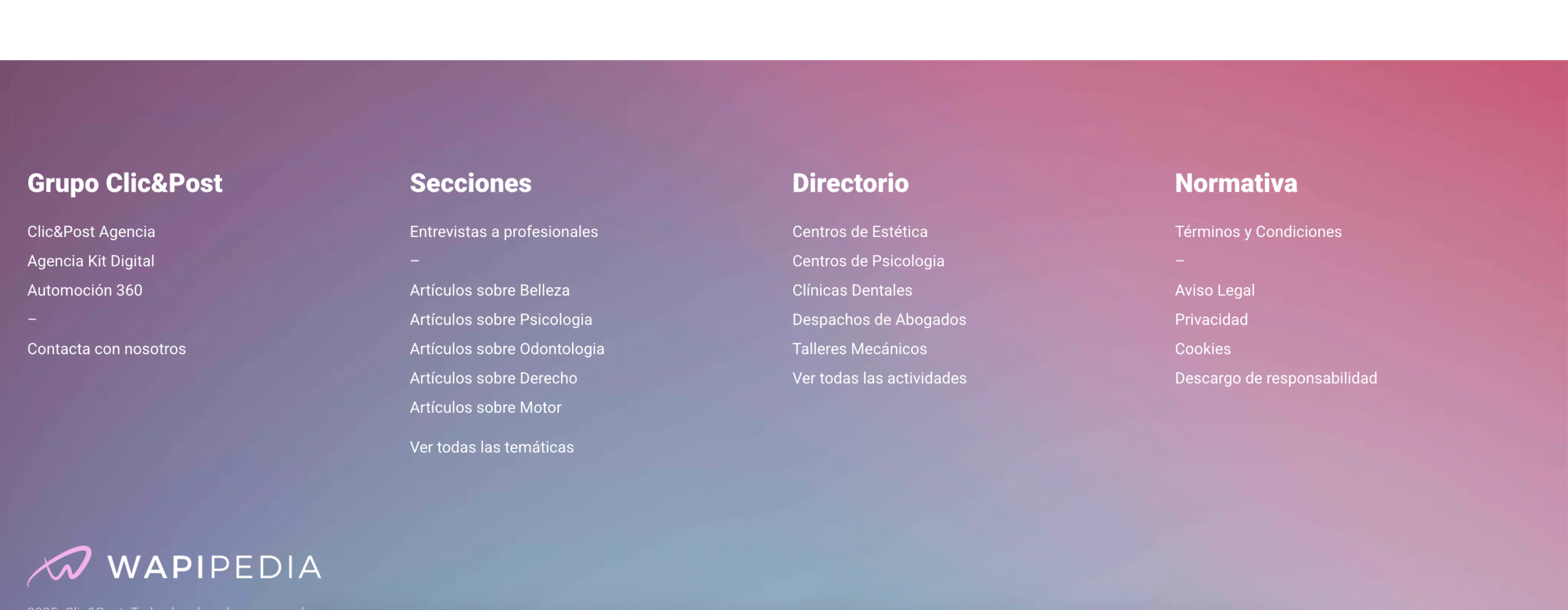Go to Automoción 360
Screen dimensions: 1568x610
[x=85, y=290]
